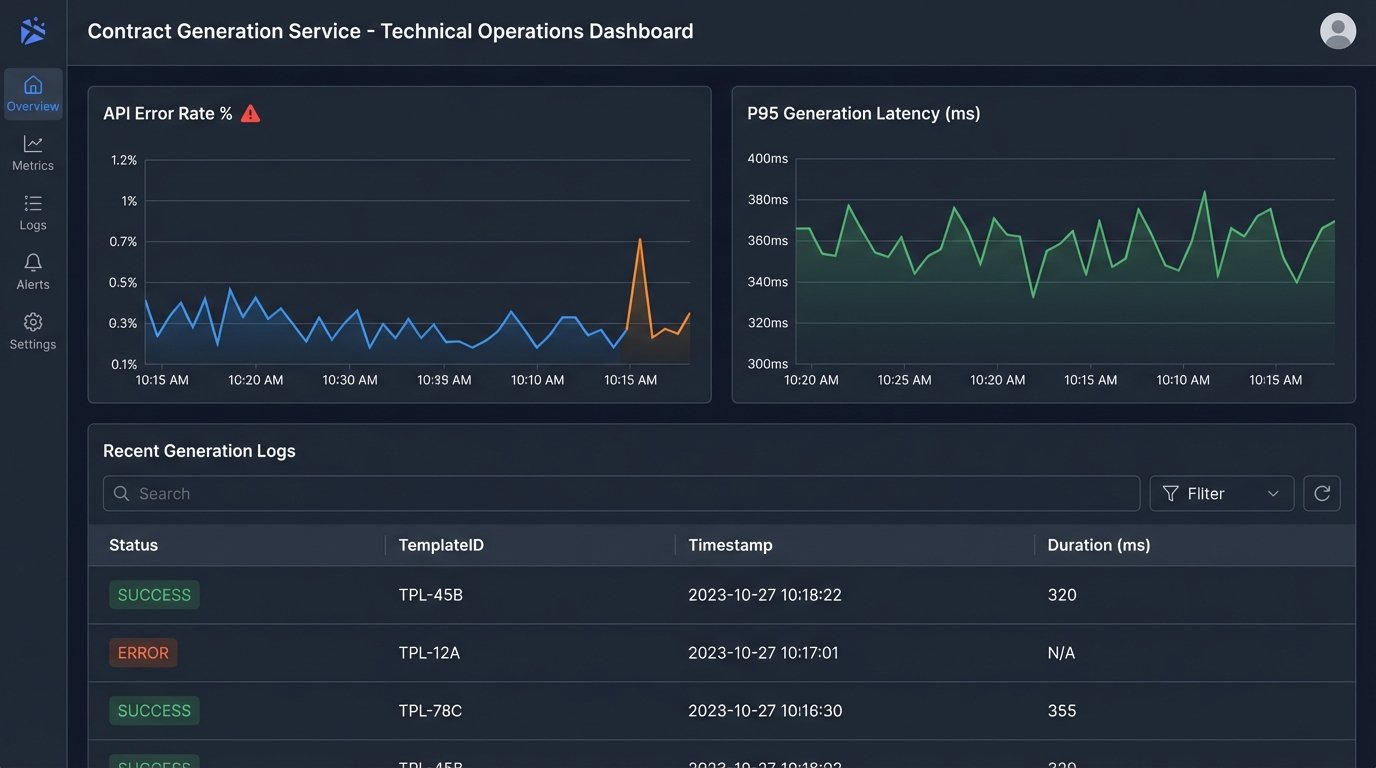Viewport: 1376px width, 768px height.
Task: Sort by the Duration (ms) column header
Action: pyautogui.click(x=1098, y=545)
